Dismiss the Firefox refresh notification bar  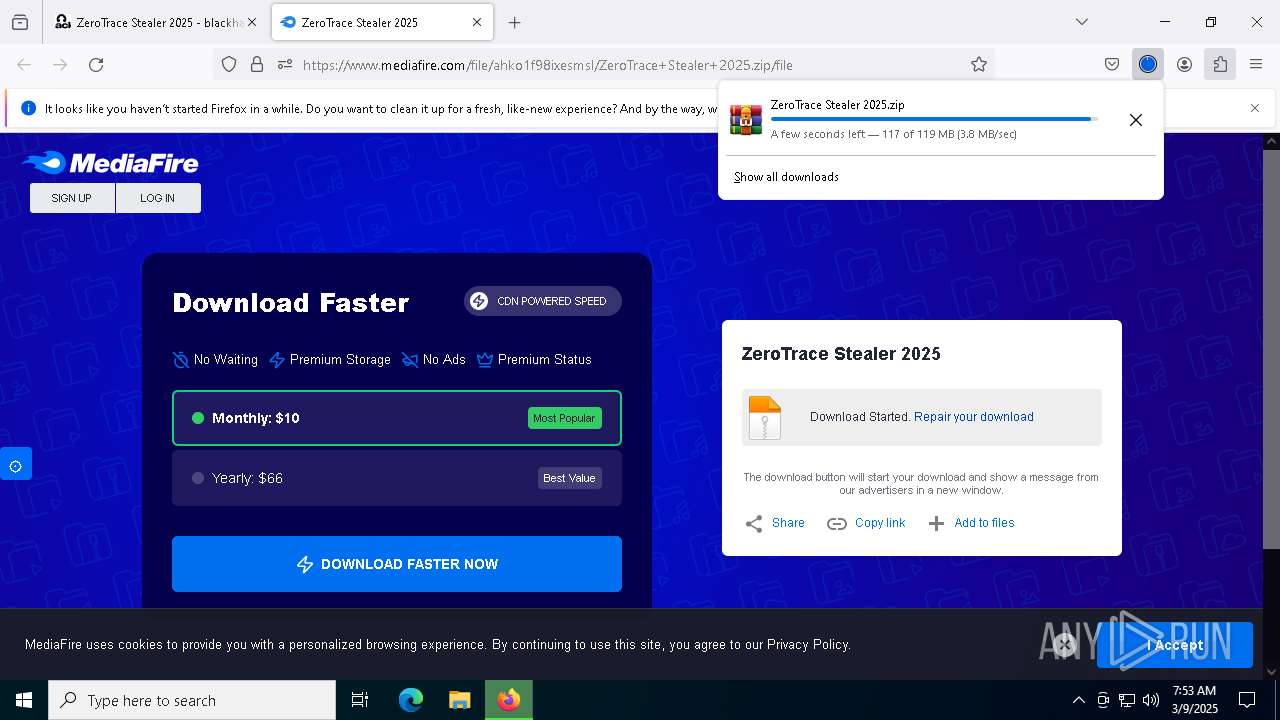(x=1255, y=108)
